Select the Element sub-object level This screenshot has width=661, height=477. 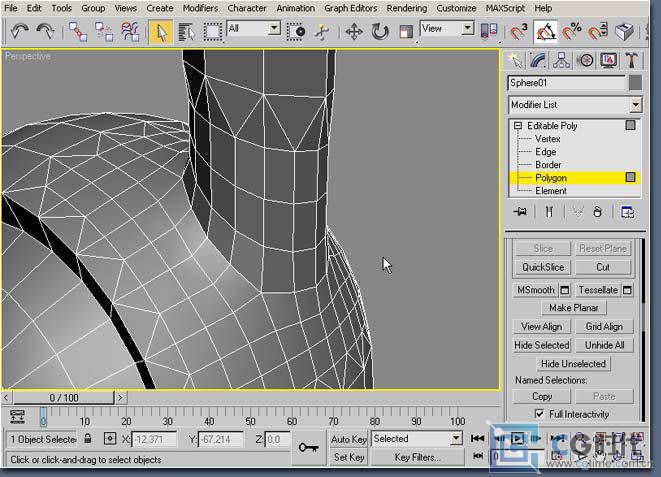point(551,191)
